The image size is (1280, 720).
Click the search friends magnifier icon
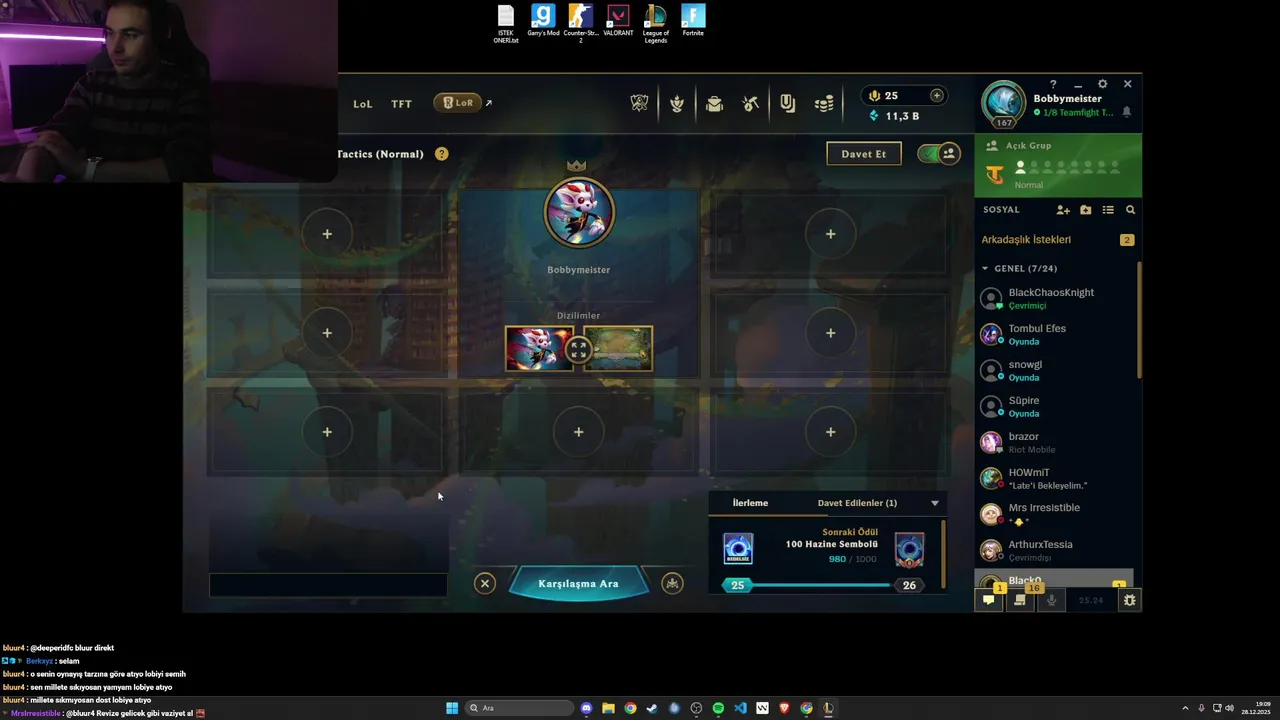click(x=1130, y=210)
